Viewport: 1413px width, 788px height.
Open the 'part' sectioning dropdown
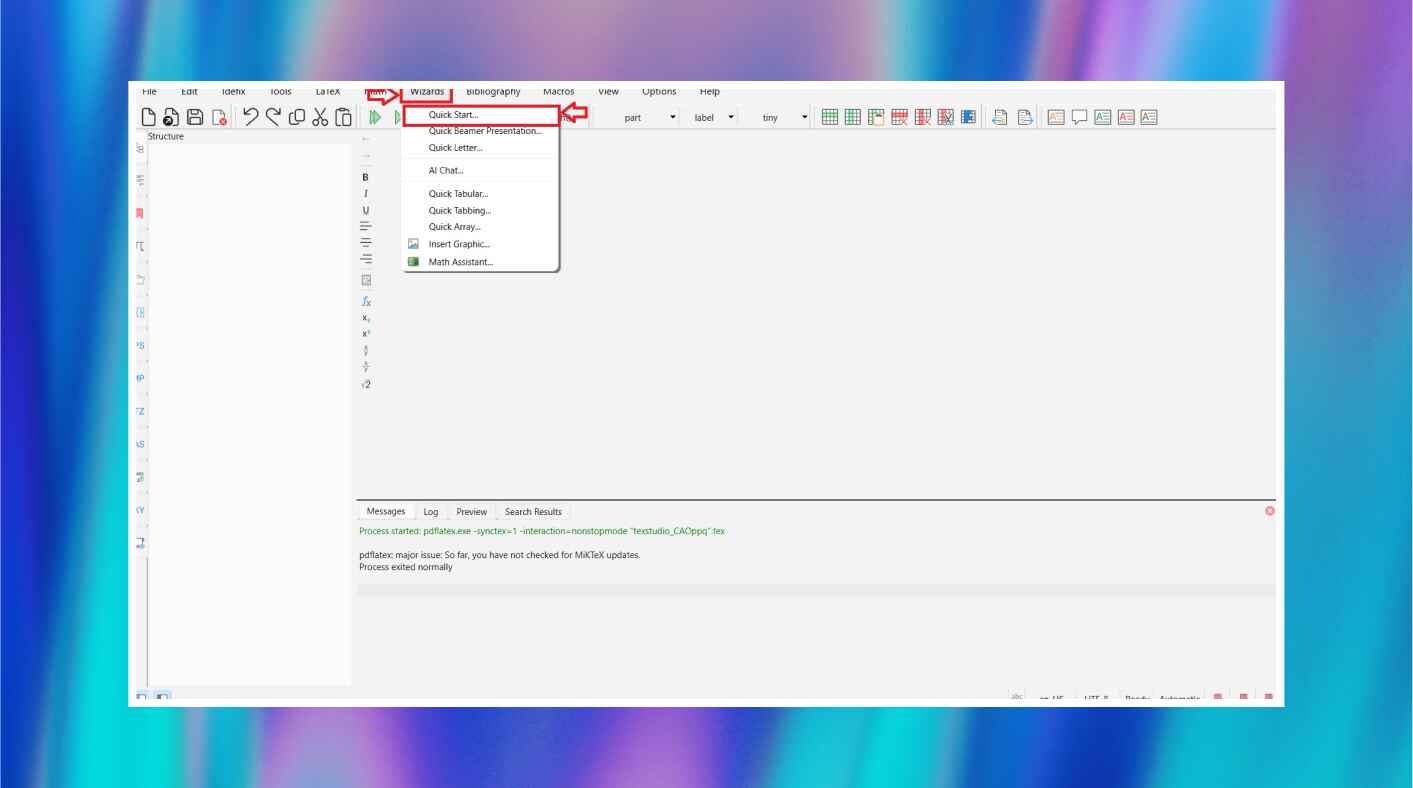pos(650,117)
